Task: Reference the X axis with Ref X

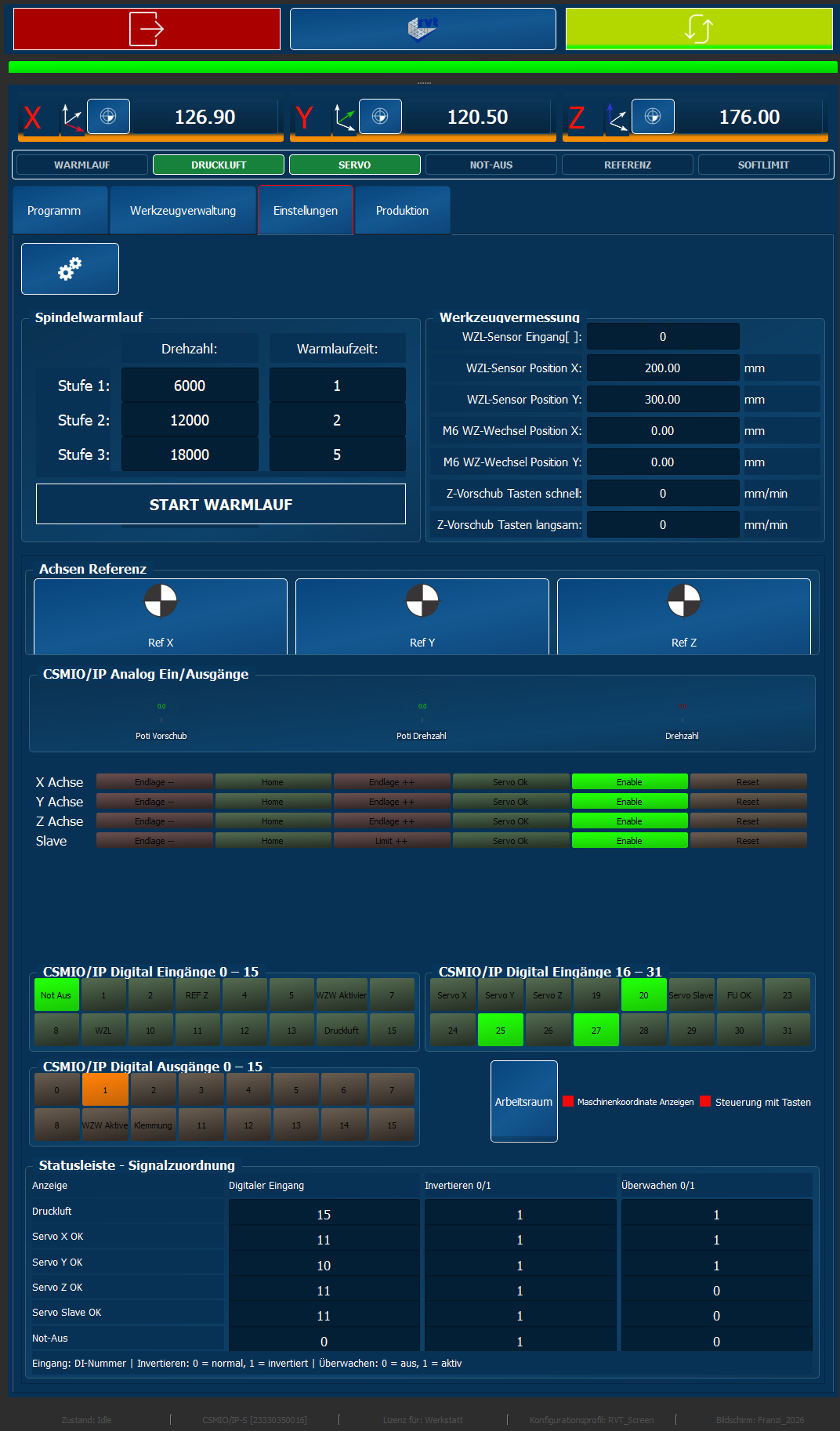Action: tap(161, 617)
